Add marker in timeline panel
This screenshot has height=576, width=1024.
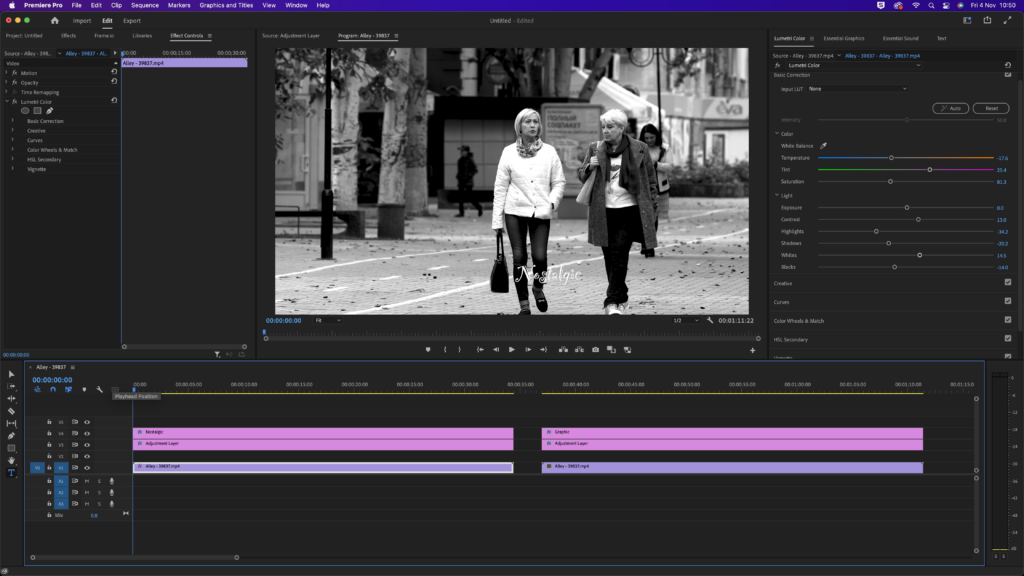pyautogui.click(x=84, y=389)
